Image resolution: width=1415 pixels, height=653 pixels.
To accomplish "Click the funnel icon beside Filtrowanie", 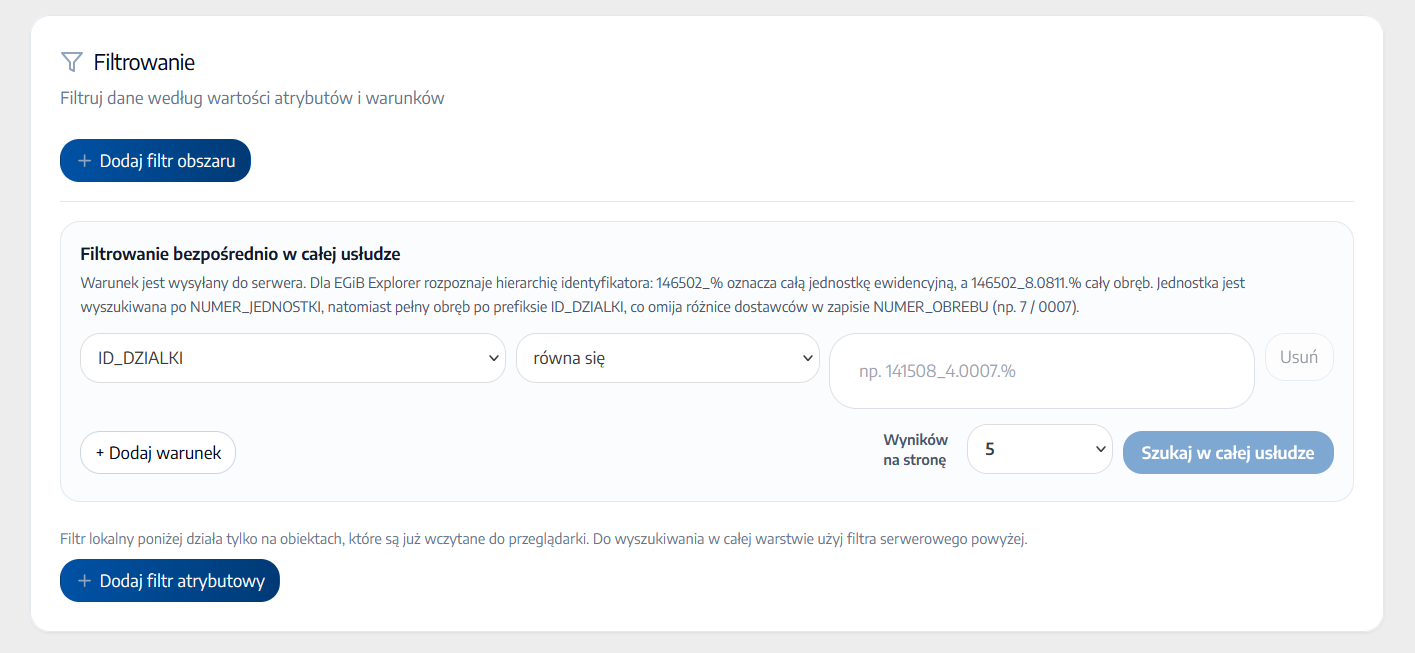I will 71,62.
